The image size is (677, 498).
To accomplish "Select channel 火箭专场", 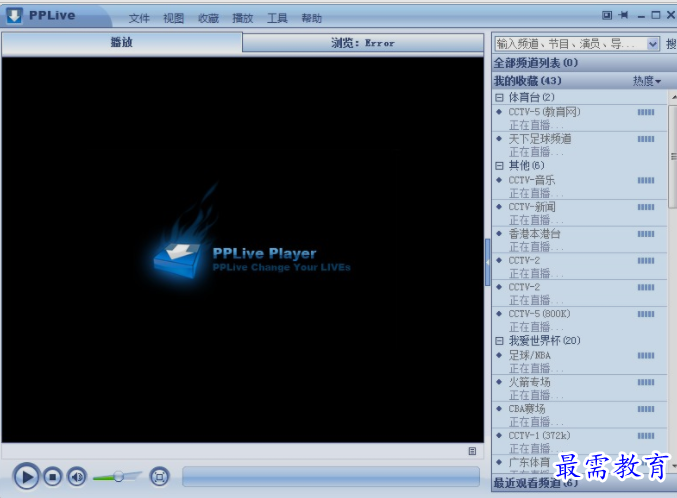I will pyautogui.click(x=529, y=382).
